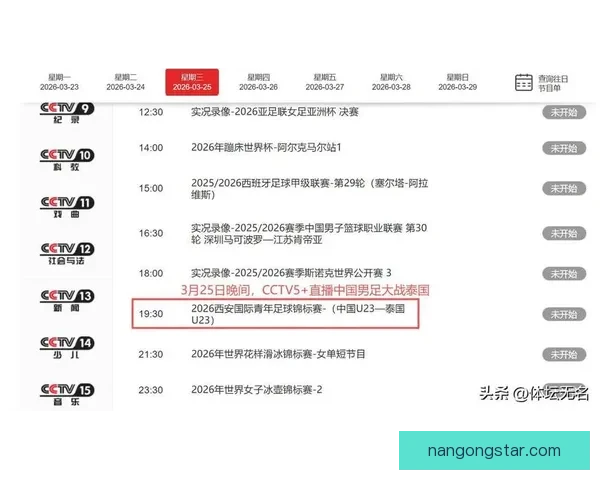Select the 15:00 time slot
This screenshot has width=600, height=480.
coord(151,189)
